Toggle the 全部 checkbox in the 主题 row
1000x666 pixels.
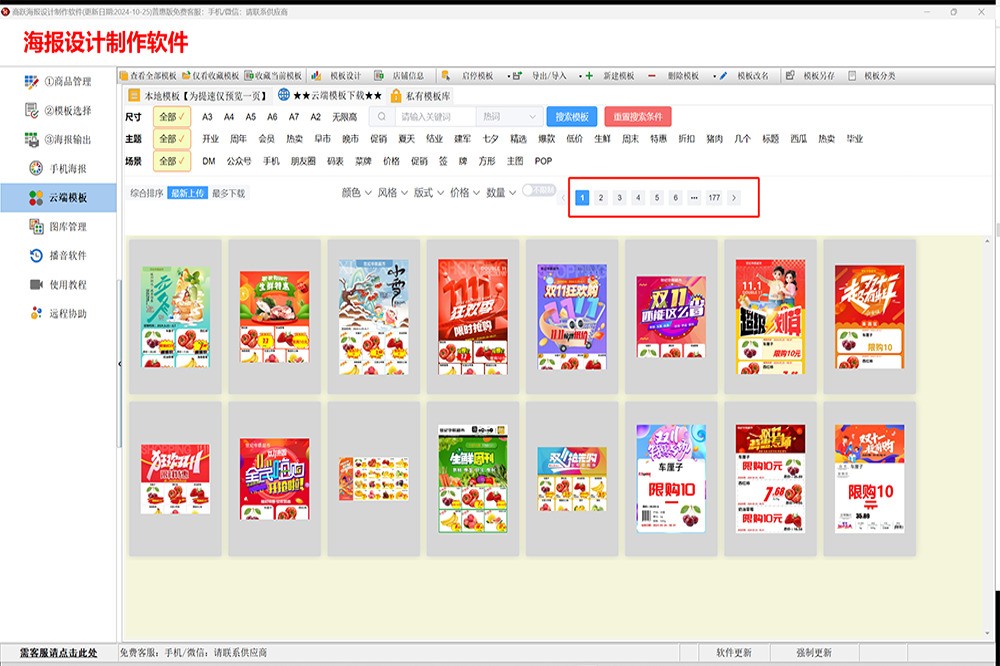pyautogui.click(x=171, y=139)
